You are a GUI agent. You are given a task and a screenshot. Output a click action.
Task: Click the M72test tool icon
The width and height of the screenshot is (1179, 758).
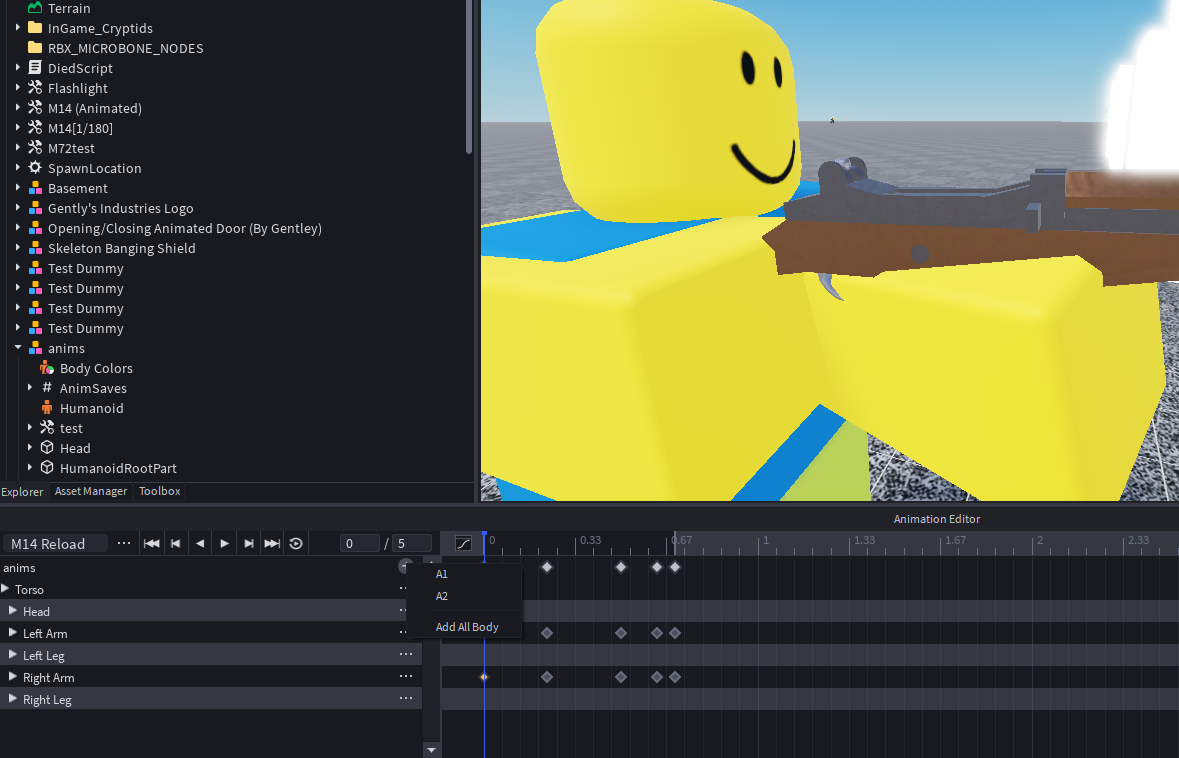[35, 148]
